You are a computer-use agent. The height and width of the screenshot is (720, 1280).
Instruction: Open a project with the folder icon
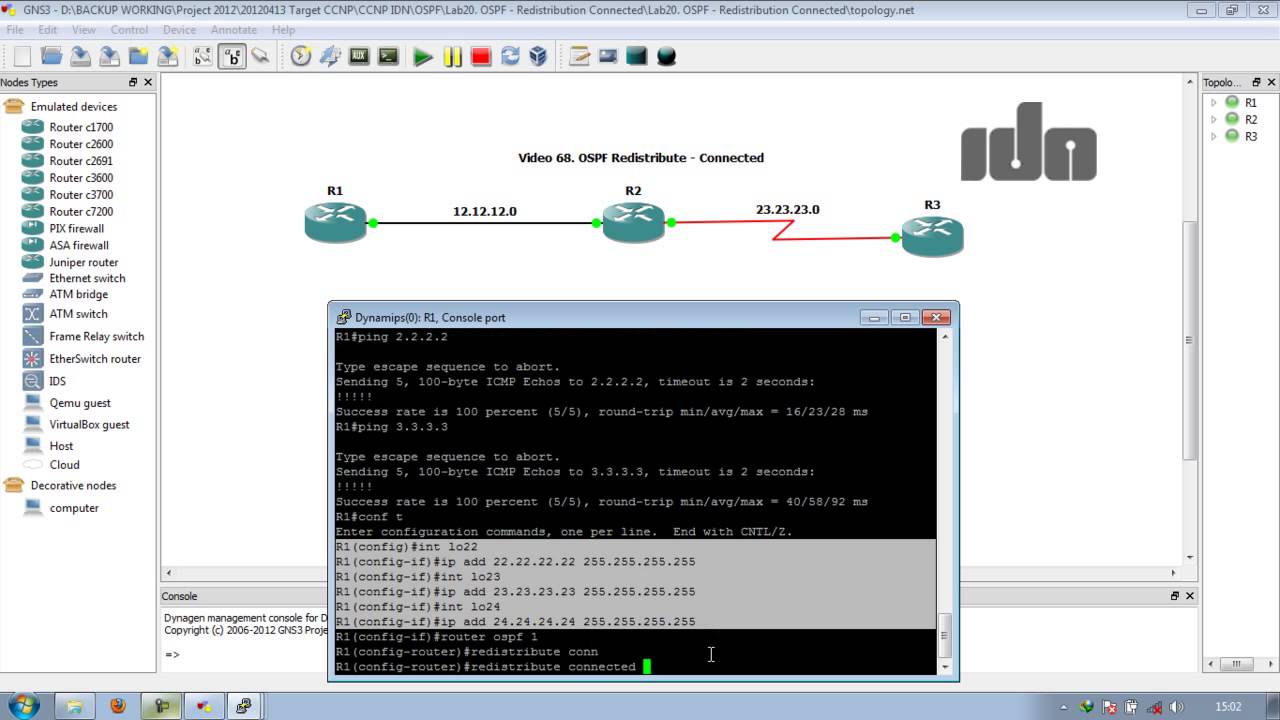[x=51, y=56]
